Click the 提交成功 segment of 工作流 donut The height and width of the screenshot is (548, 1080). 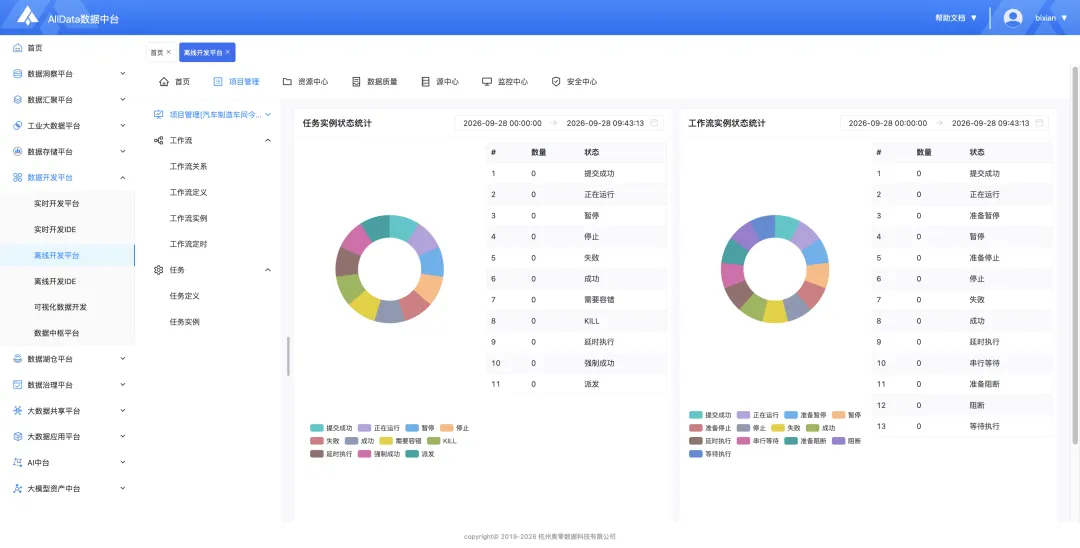point(786,226)
